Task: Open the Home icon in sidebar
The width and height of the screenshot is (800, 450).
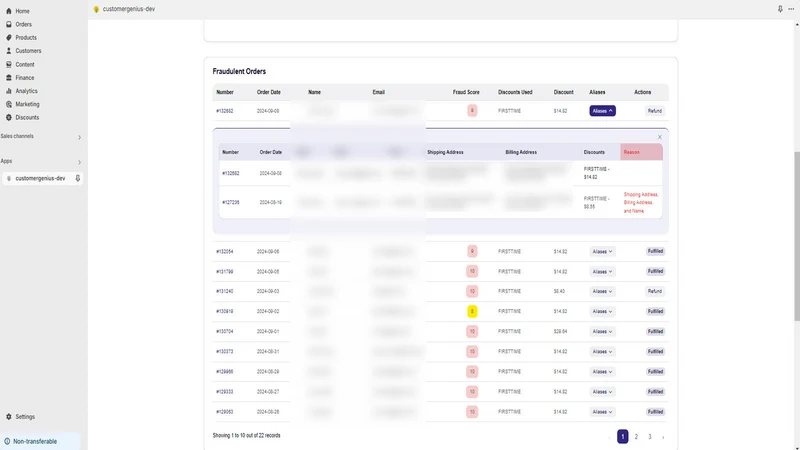Action: (9, 11)
